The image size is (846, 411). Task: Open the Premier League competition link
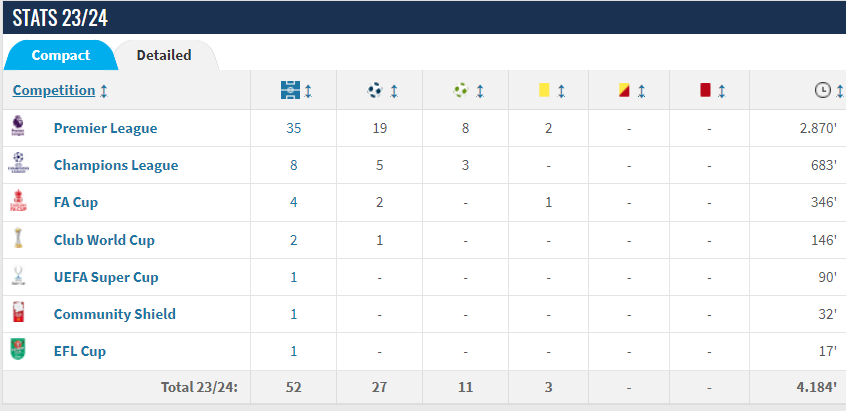click(105, 128)
